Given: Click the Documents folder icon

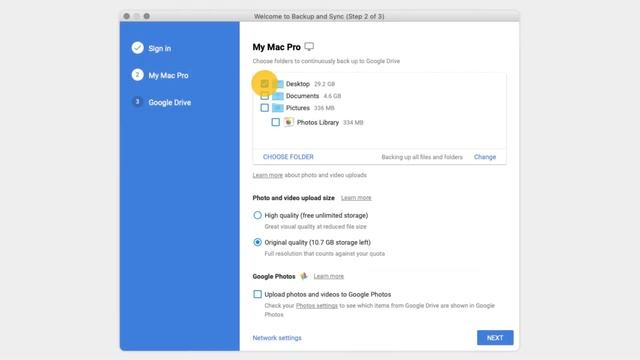Looking at the screenshot, I should point(278,96).
